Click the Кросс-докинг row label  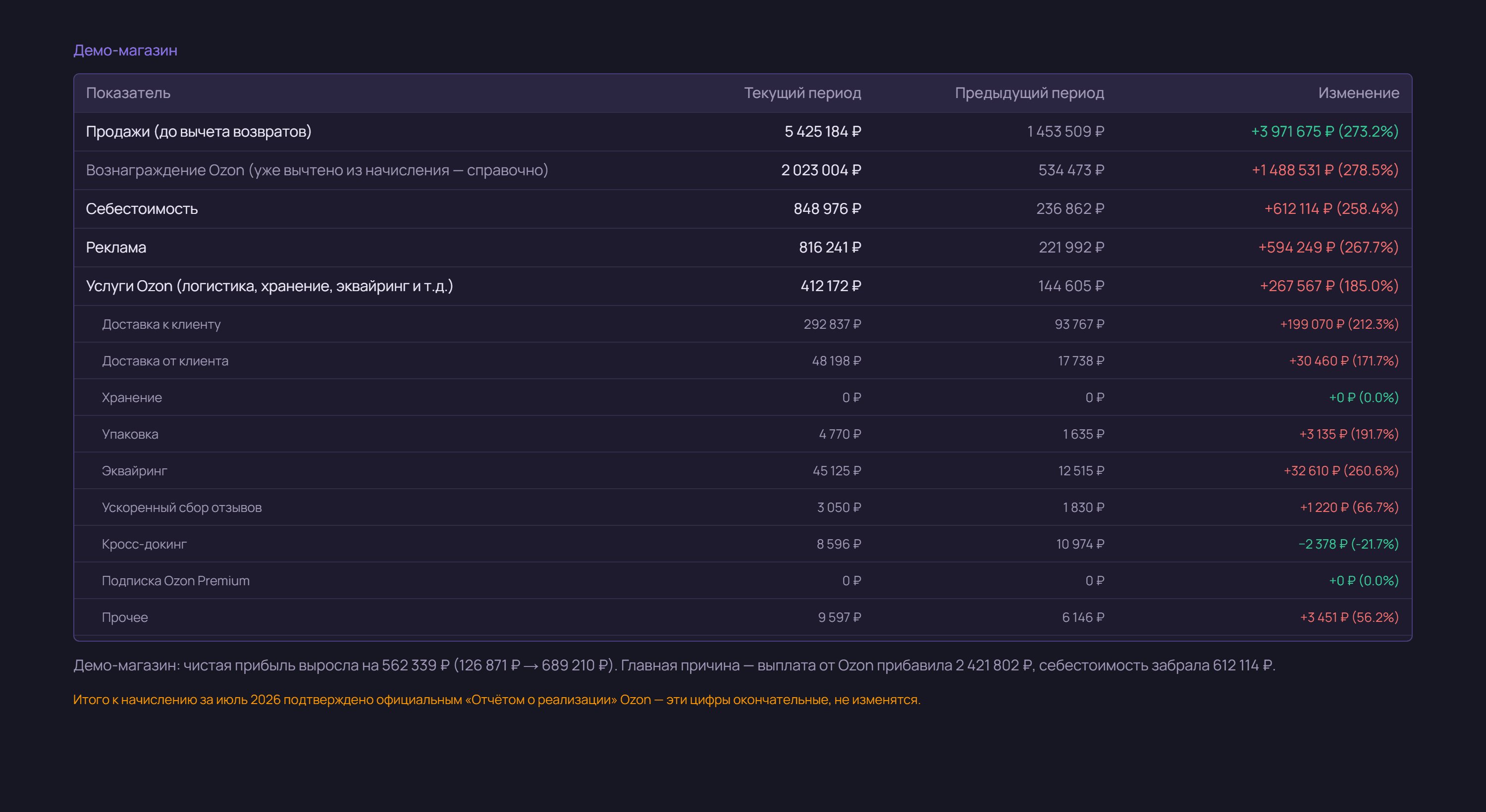144,544
